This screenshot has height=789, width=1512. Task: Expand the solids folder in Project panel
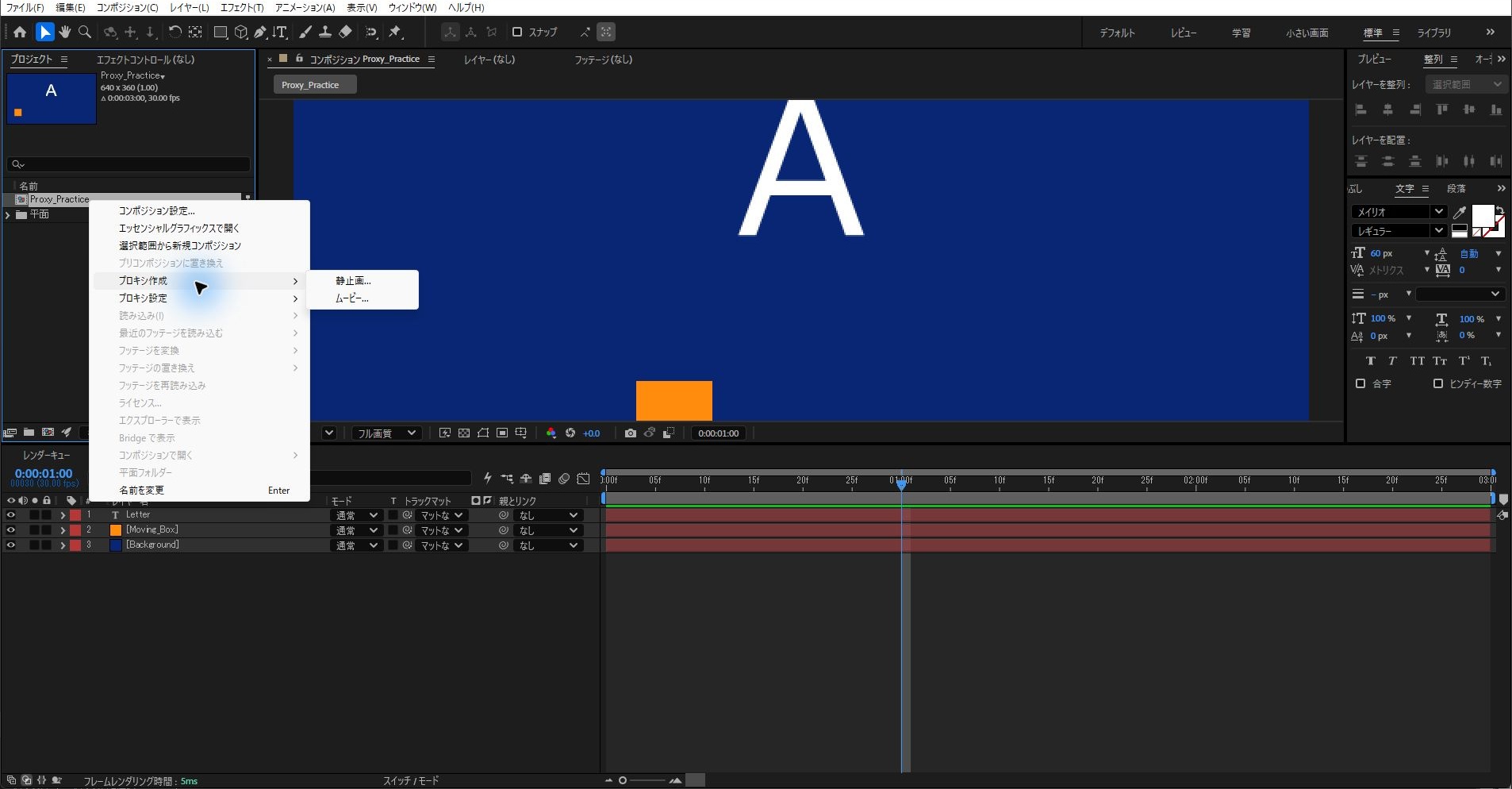pyautogui.click(x=8, y=214)
